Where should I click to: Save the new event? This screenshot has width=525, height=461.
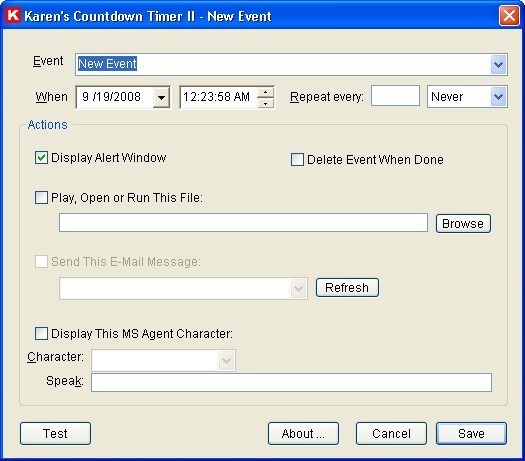[x=471, y=434]
